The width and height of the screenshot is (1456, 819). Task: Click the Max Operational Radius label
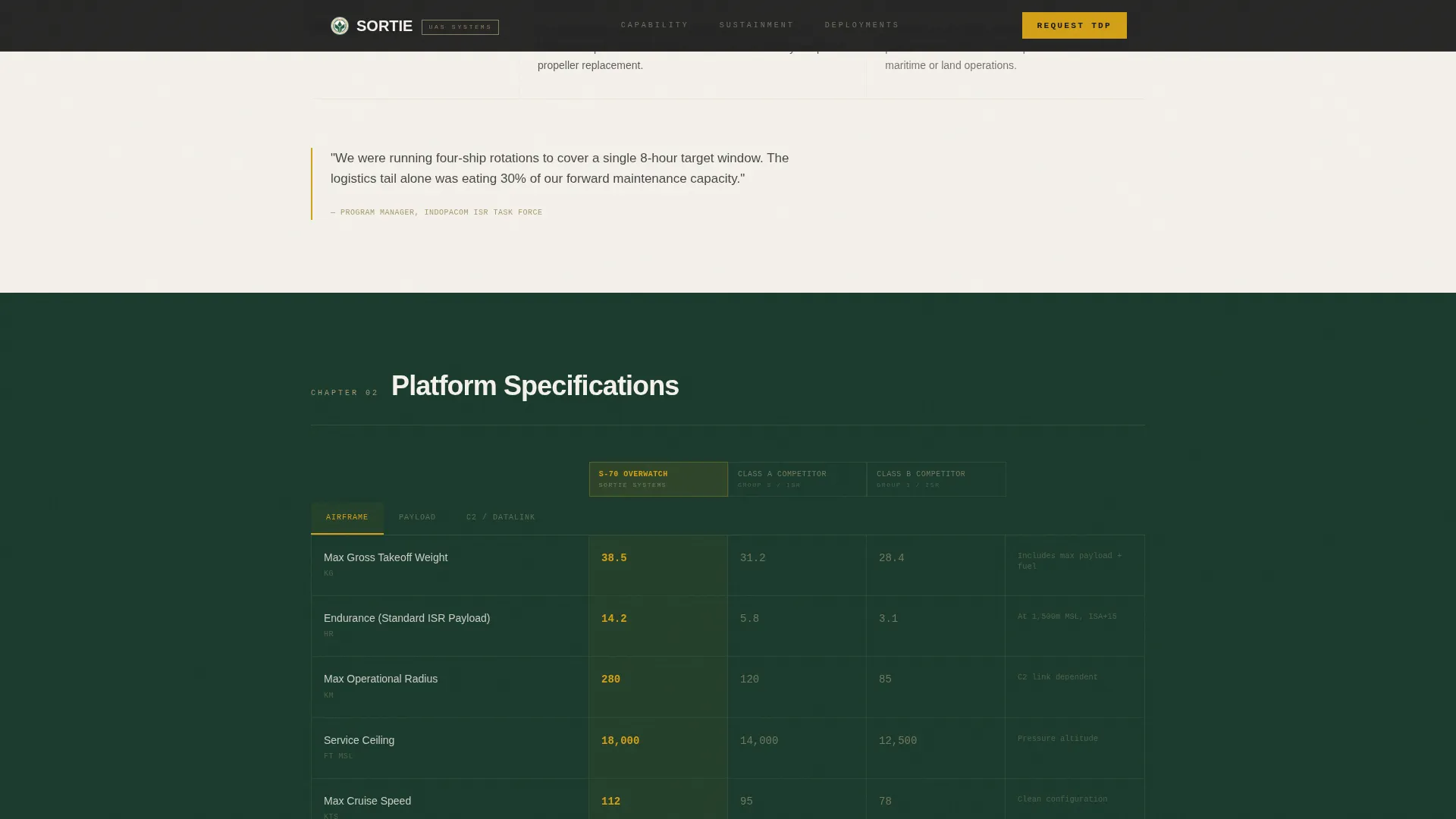(381, 679)
